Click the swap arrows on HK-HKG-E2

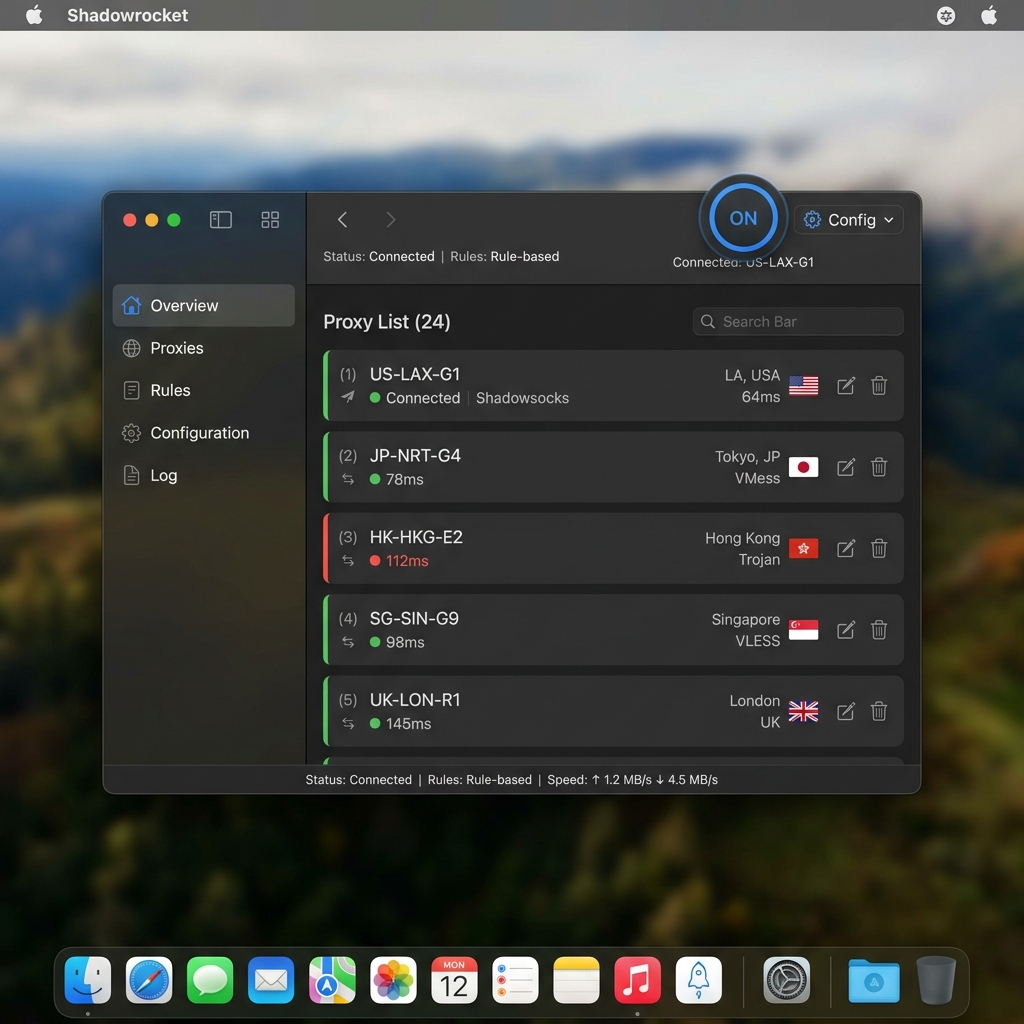pyautogui.click(x=348, y=561)
